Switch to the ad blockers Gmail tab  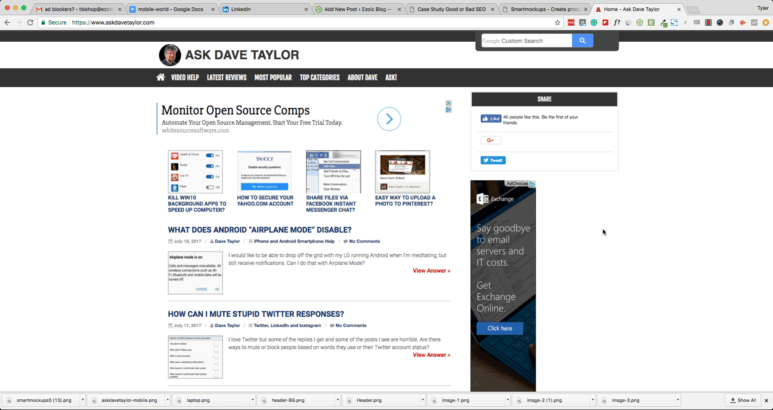tap(79, 9)
